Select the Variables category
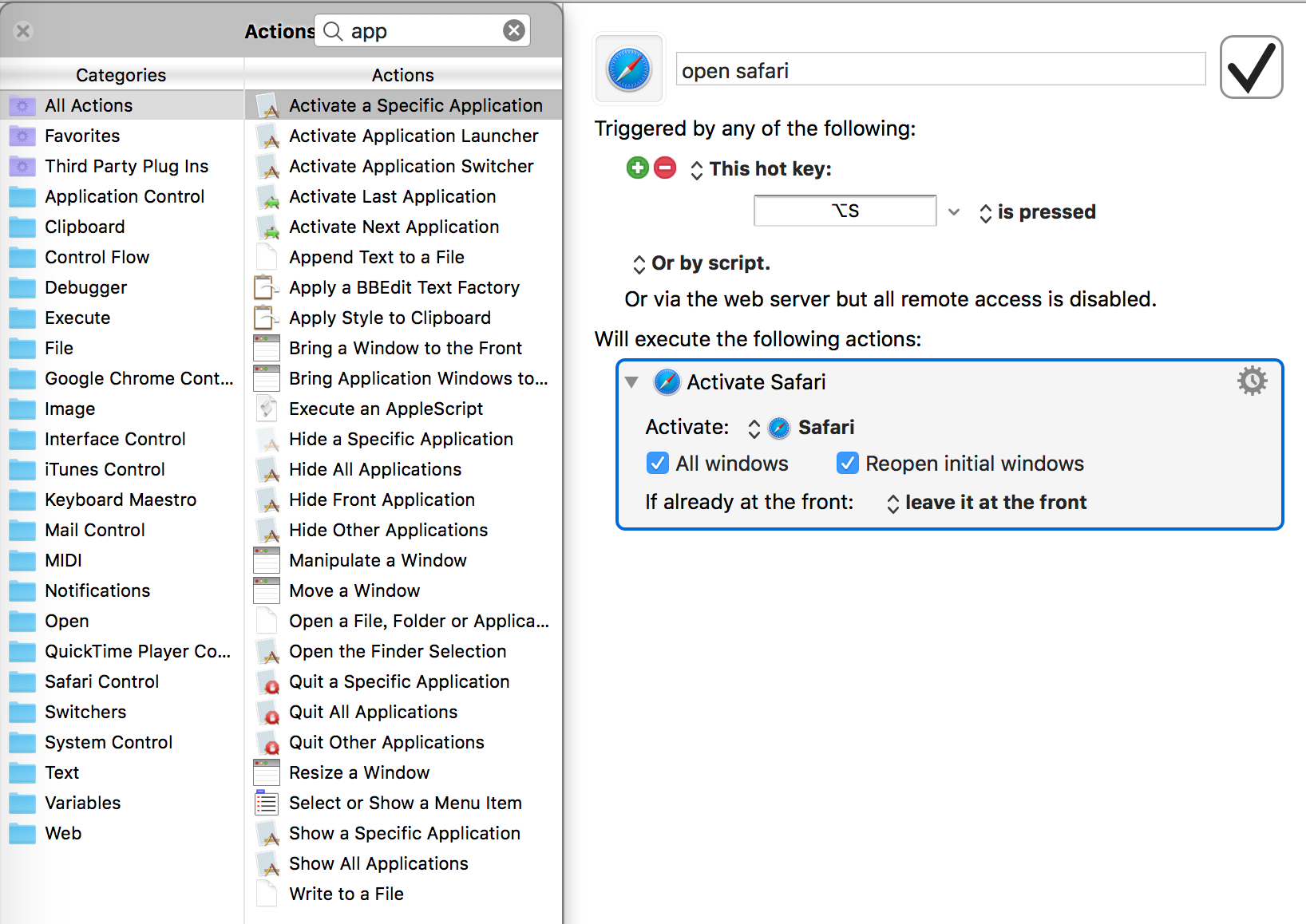 (x=122, y=803)
